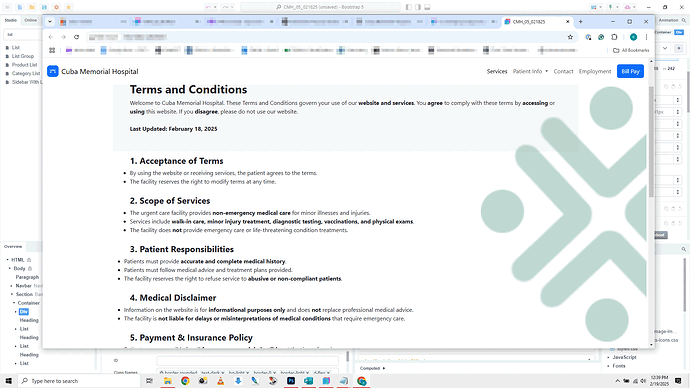This screenshot has width=690, height=388.
Task: Toggle the right panel layout icon in Bootstrap Studio
Action: 418,7
